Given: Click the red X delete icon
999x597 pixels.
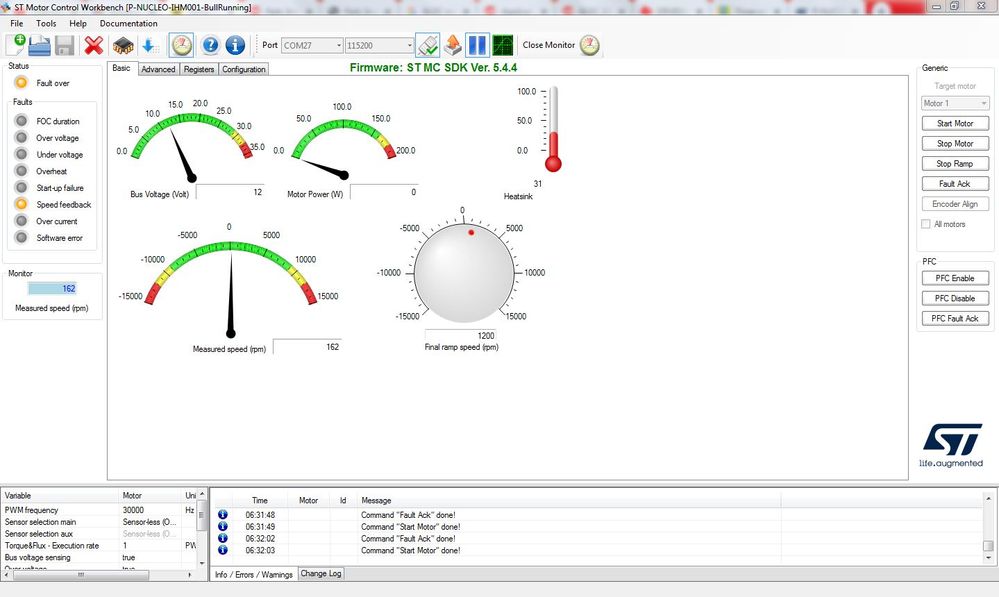Looking at the screenshot, I should click(x=94, y=45).
